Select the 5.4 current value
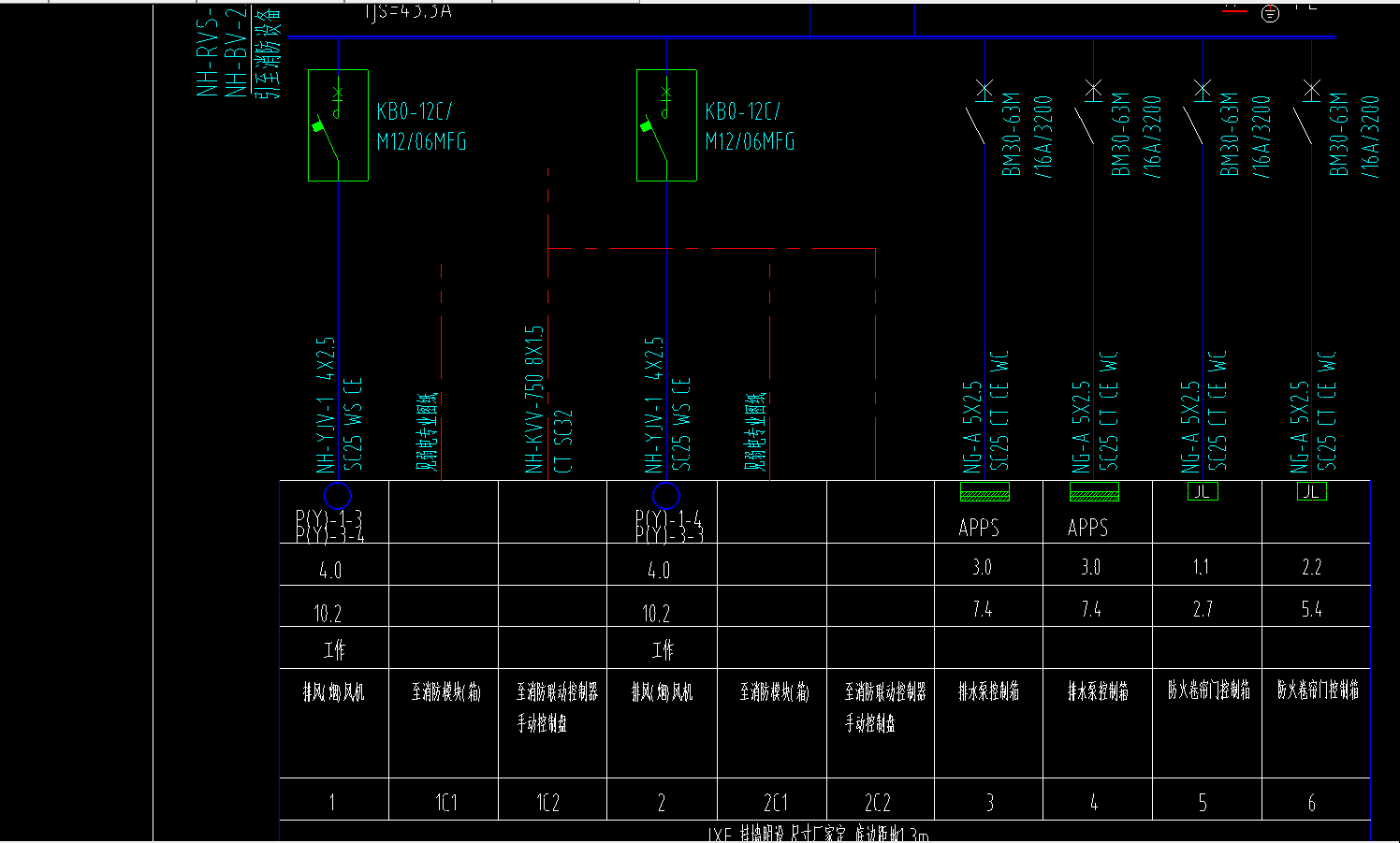Screen dimensions: 1400x843 (1311, 610)
